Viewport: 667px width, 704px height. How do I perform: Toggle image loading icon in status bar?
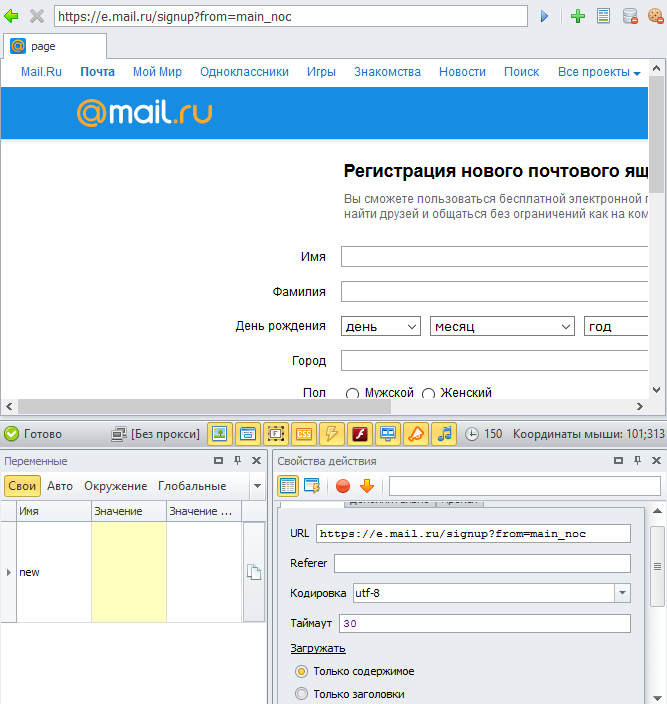pyautogui.click(x=219, y=434)
